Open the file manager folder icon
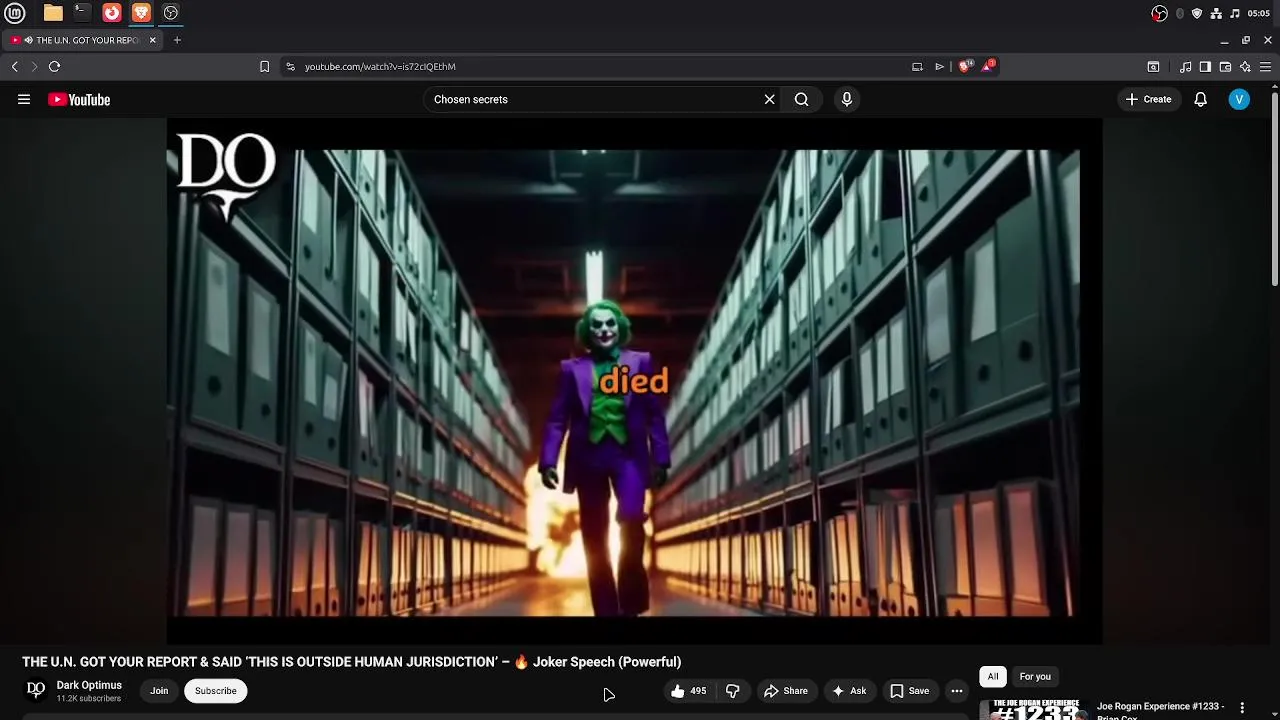This screenshot has height=720, width=1280. click(x=53, y=13)
